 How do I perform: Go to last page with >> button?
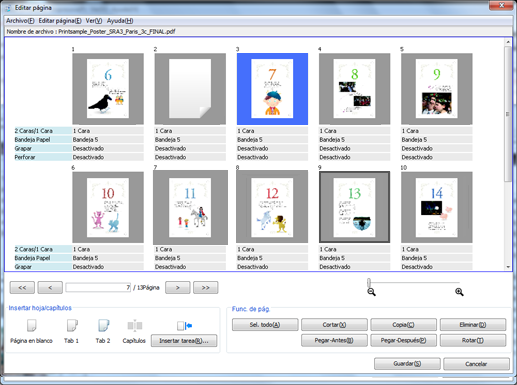pyautogui.click(x=206, y=287)
